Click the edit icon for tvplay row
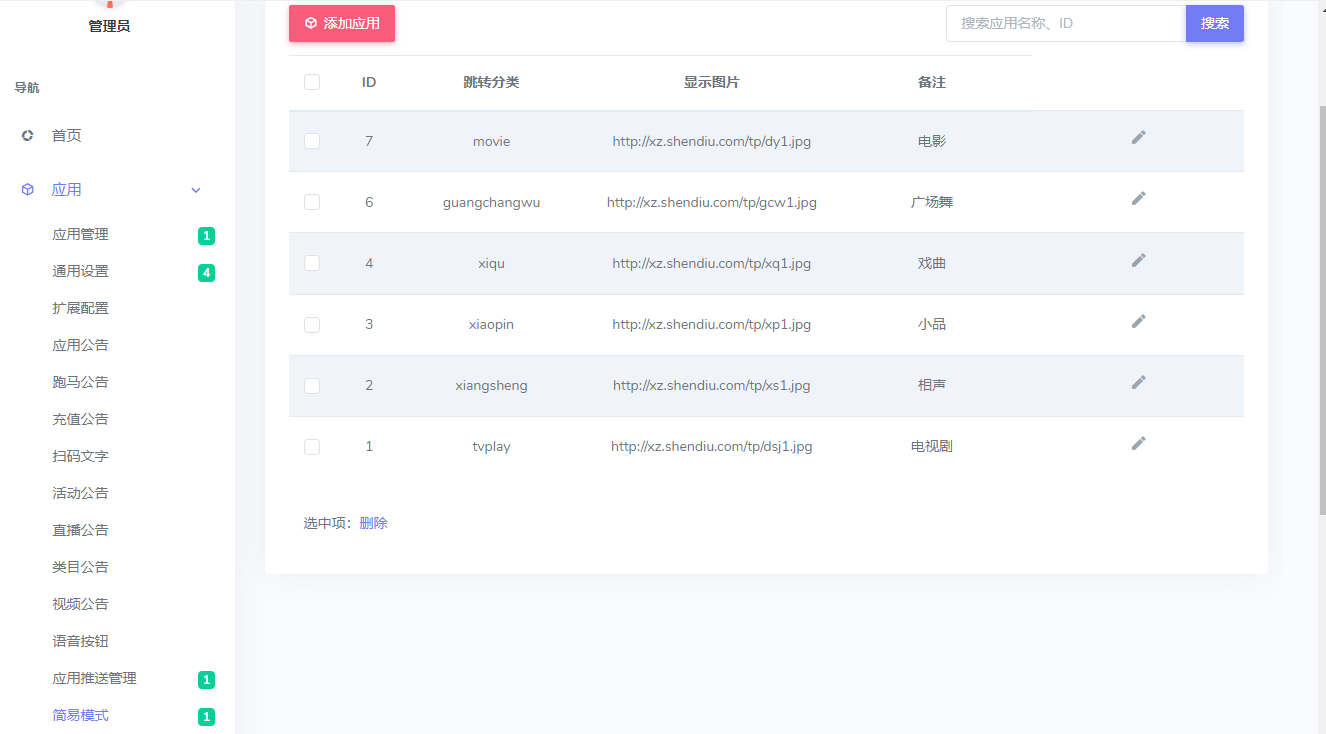1326x734 pixels. (1138, 443)
